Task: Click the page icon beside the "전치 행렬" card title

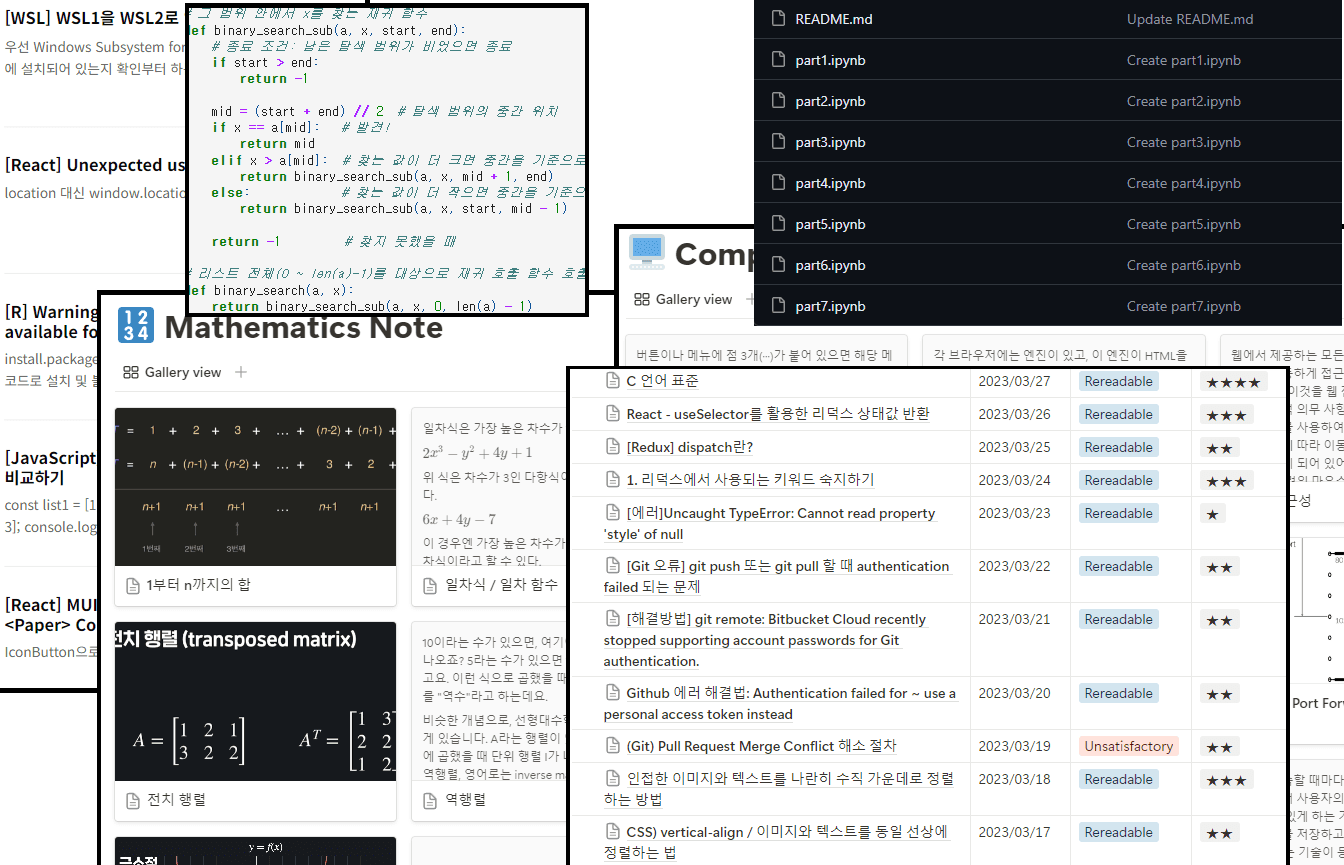Action: [x=132, y=800]
